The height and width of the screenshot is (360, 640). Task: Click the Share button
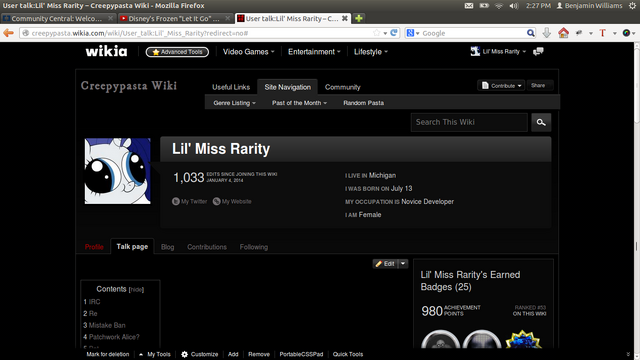(x=539, y=86)
